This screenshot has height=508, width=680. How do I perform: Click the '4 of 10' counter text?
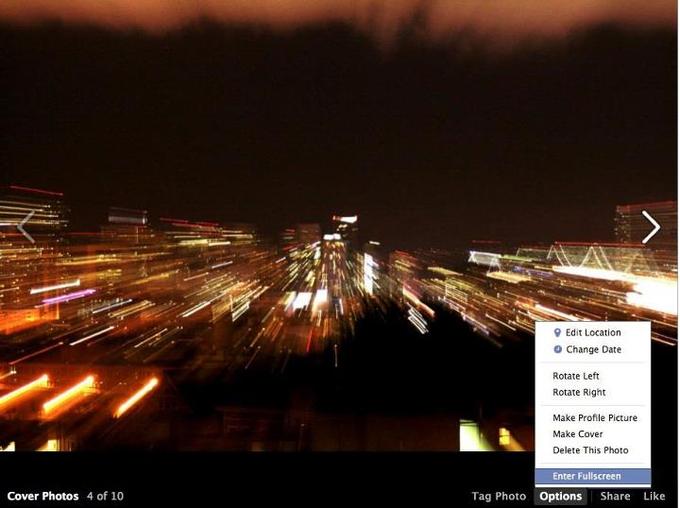pyautogui.click(x=105, y=496)
